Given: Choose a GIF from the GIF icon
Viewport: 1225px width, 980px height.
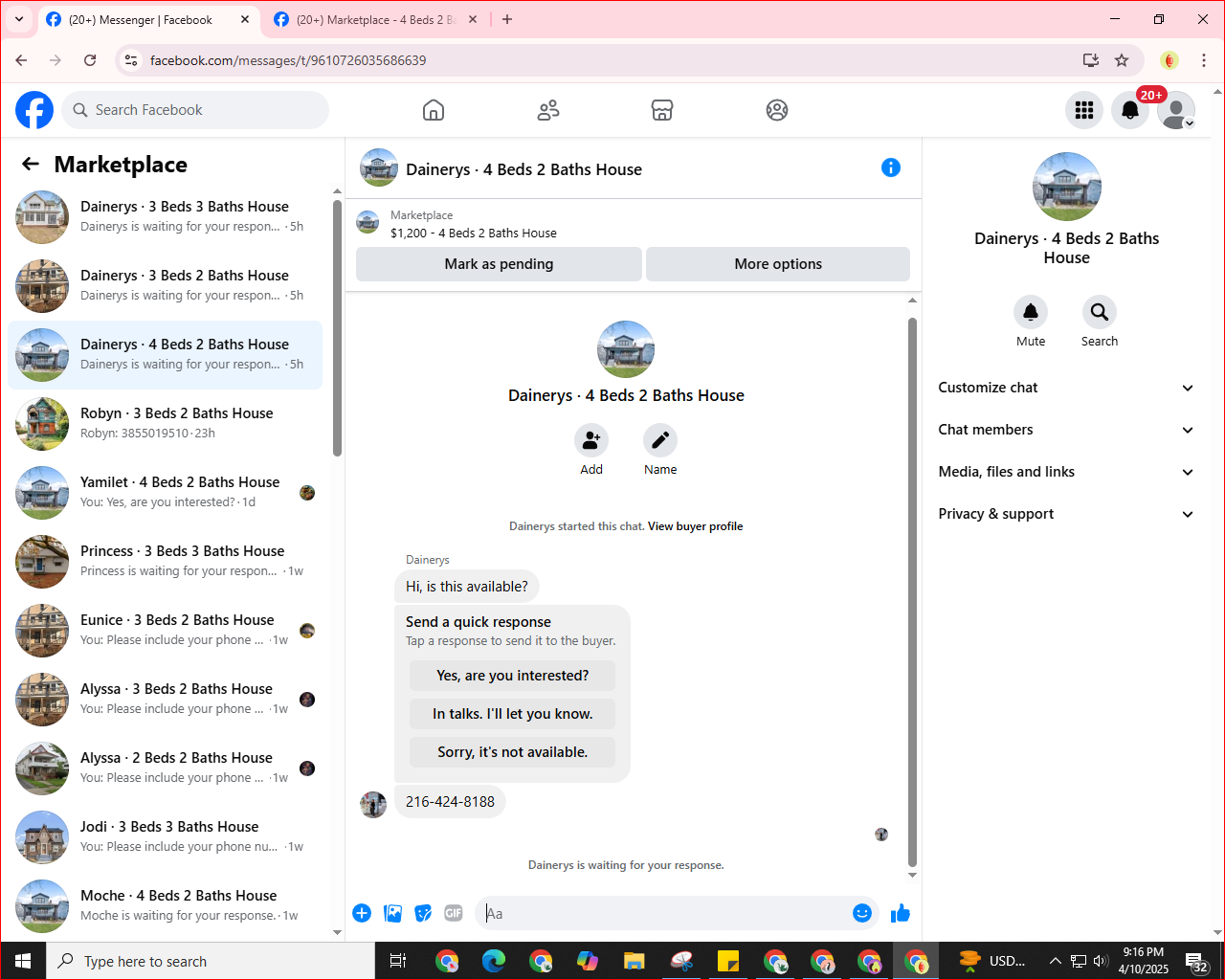Looking at the screenshot, I should click(x=454, y=913).
